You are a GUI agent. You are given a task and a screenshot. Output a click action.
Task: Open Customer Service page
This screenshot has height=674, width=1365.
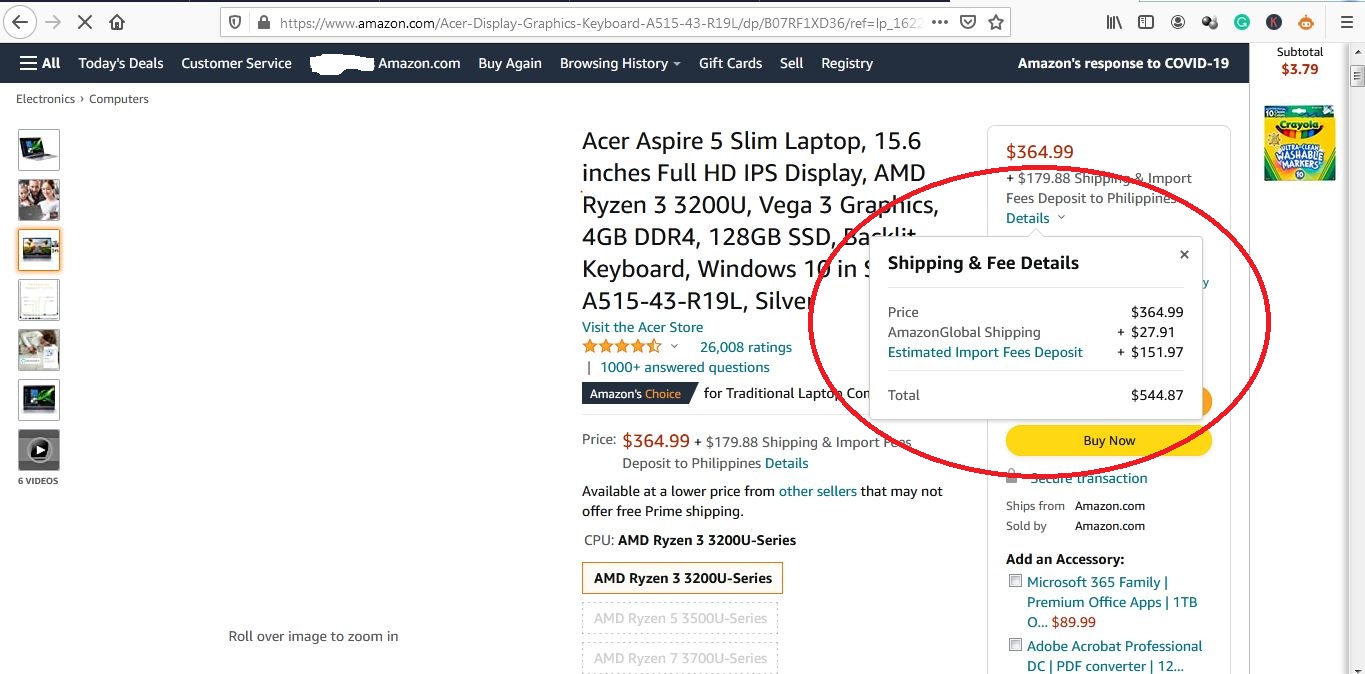tap(236, 63)
